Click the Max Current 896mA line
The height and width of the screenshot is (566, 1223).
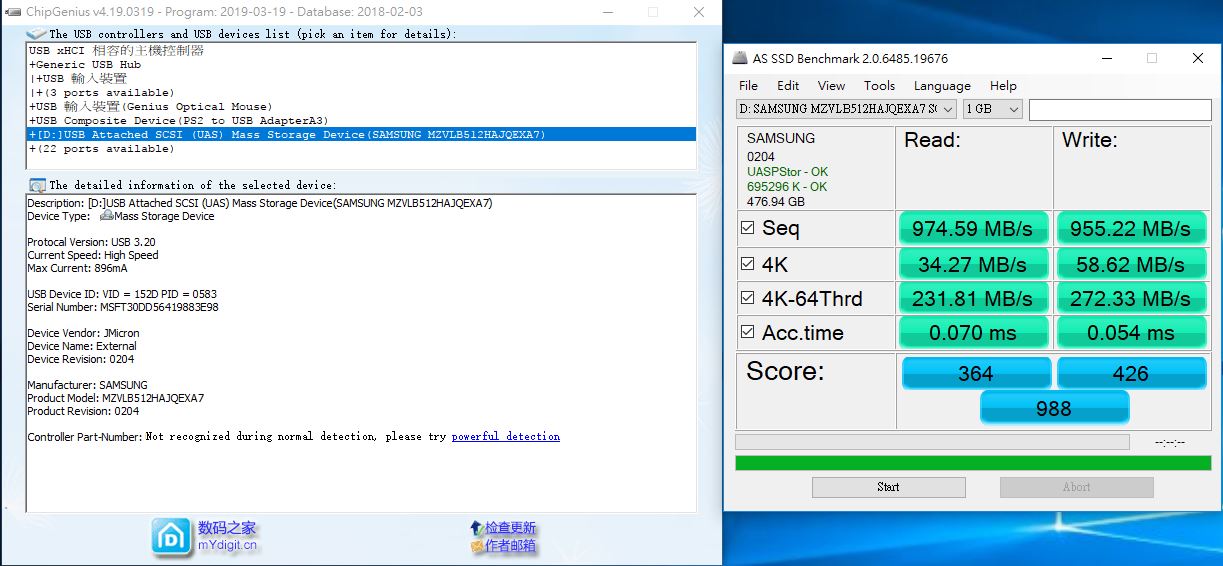[77, 268]
